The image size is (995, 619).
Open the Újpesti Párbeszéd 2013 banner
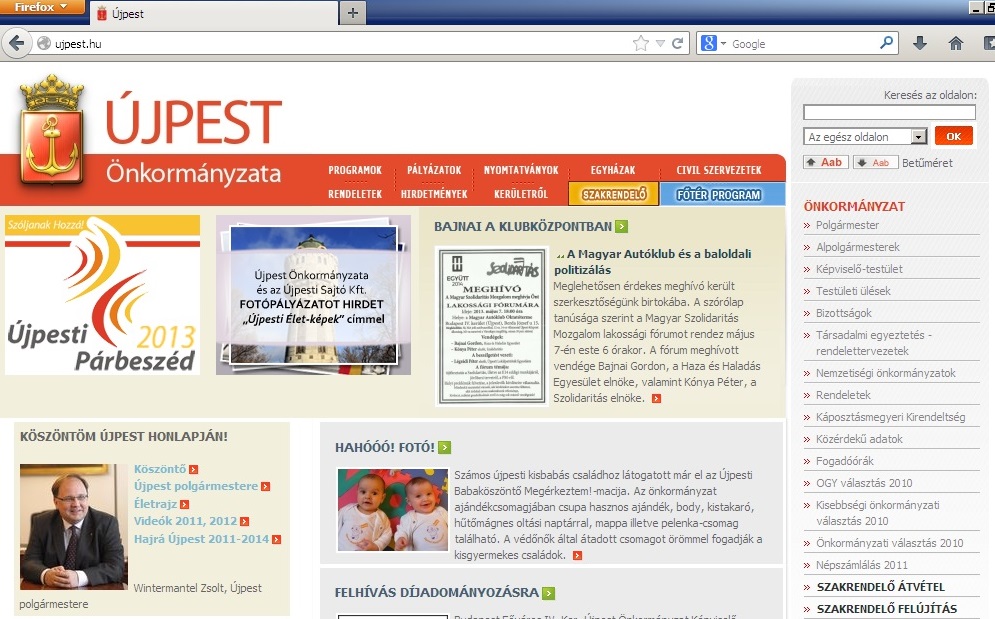pos(102,295)
